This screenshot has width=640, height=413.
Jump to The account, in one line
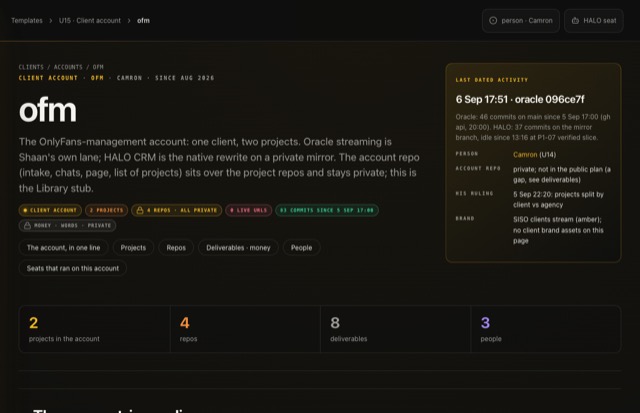[x=63, y=248]
